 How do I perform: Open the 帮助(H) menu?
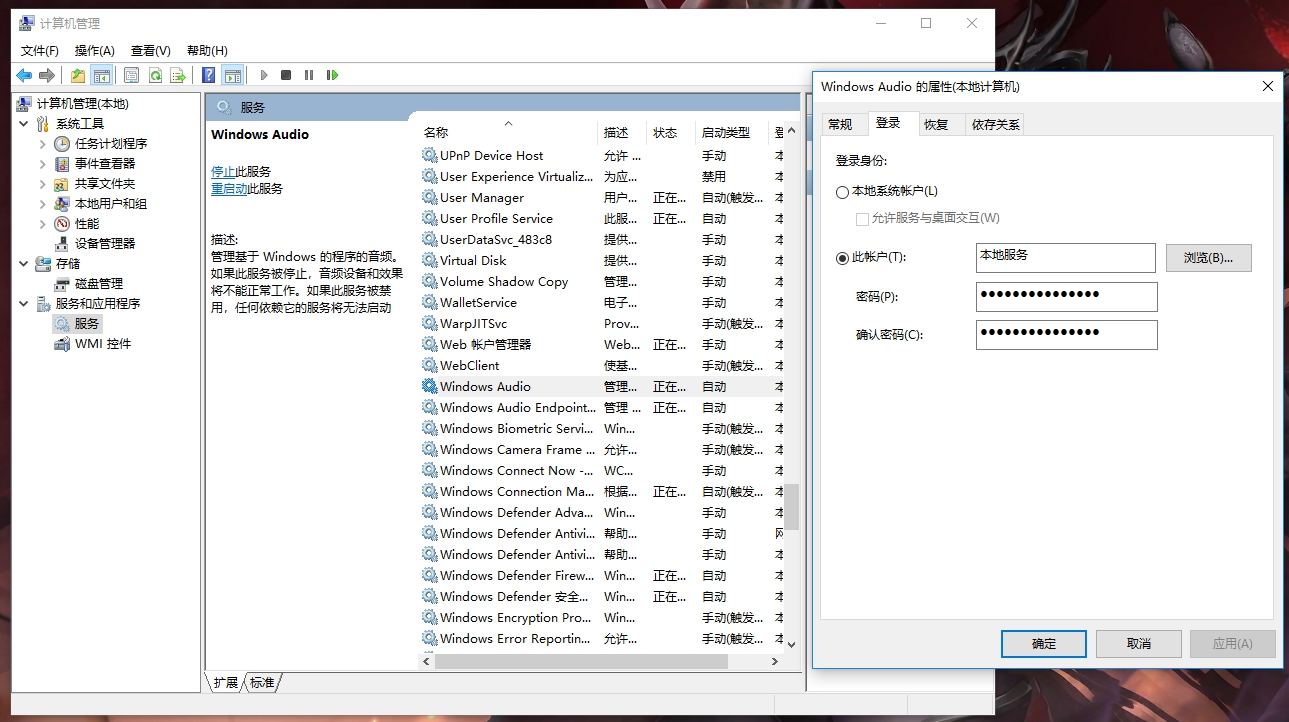coord(207,50)
